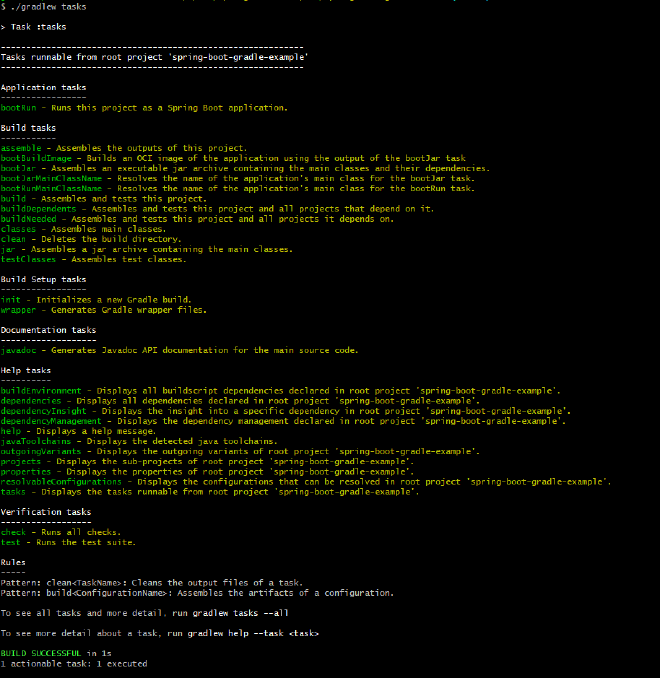Click the 'Pattern: build<ConfigurationName>' line
The height and width of the screenshot is (678, 660).
[x=197, y=593]
